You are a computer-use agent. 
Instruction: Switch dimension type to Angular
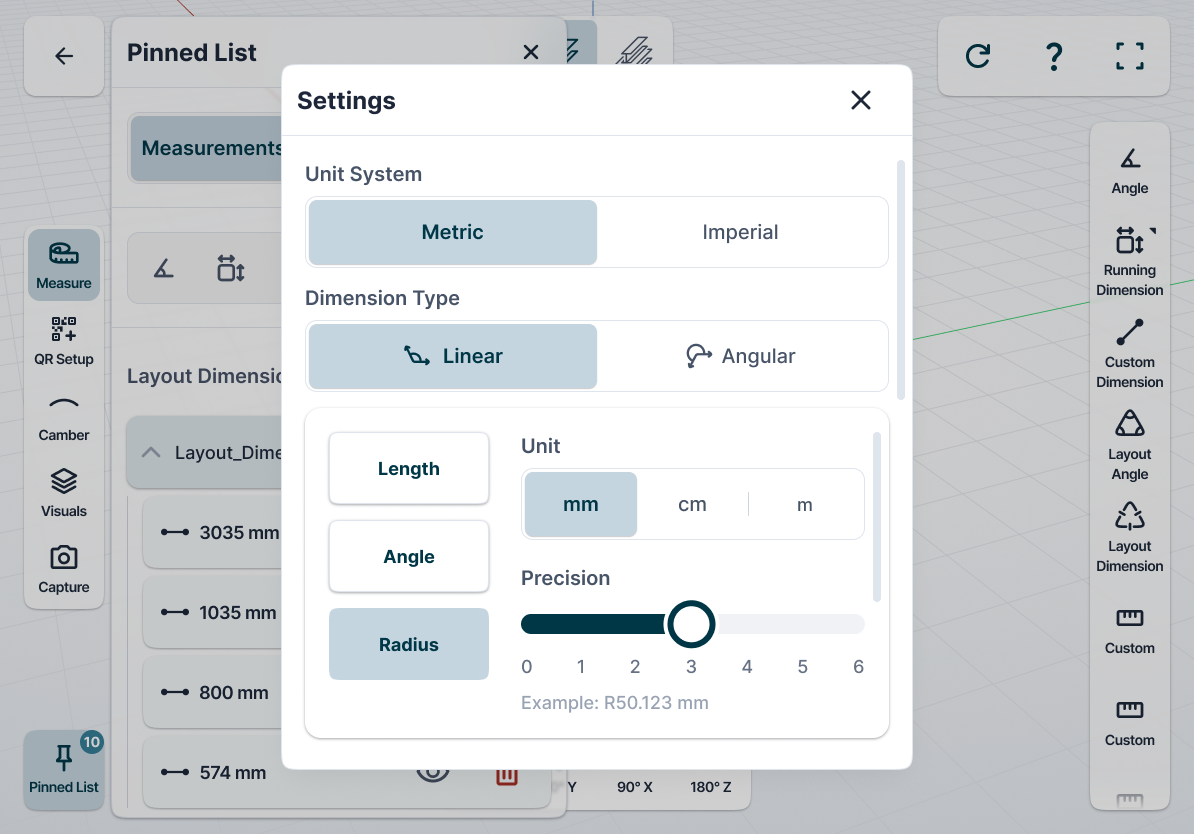tap(740, 356)
